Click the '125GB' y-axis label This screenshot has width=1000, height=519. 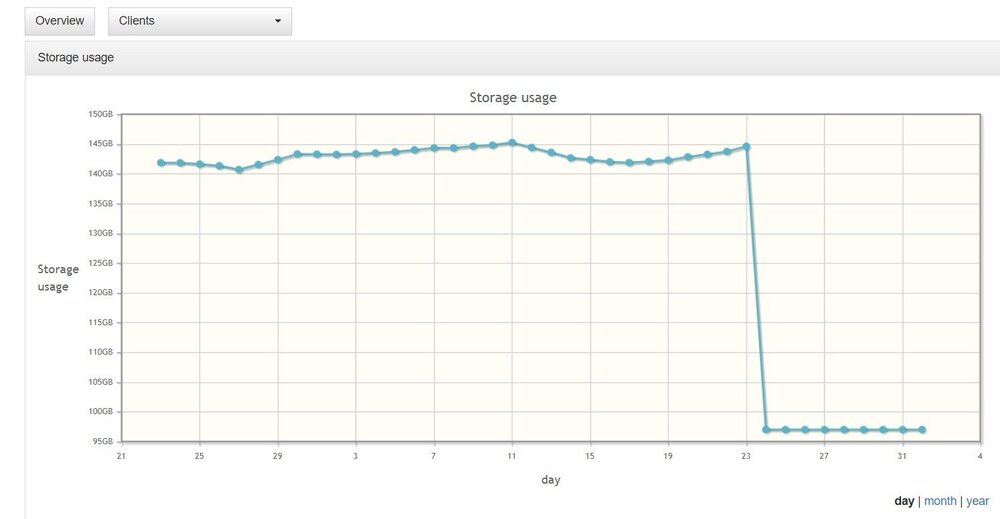[x=100, y=263]
